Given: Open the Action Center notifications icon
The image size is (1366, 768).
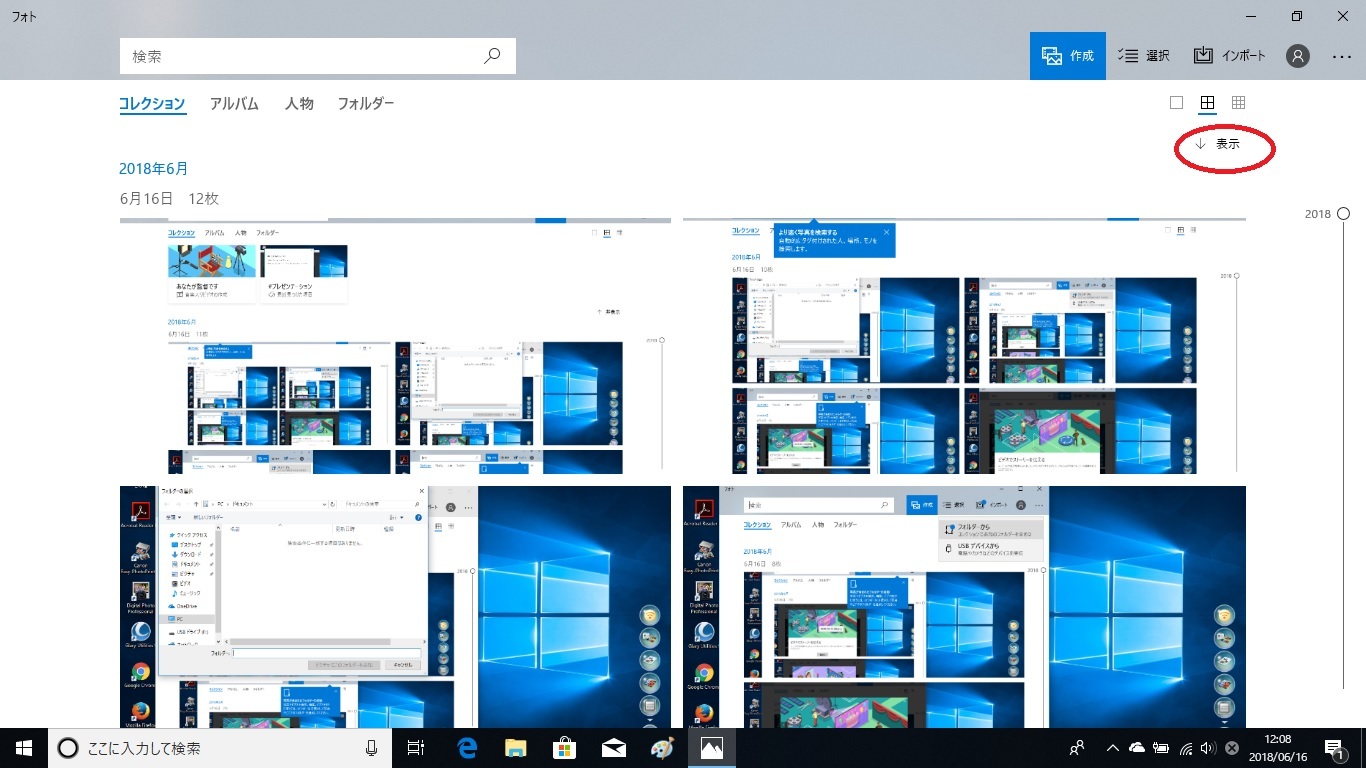Looking at the screenshot, I should tap(1333, 748).
